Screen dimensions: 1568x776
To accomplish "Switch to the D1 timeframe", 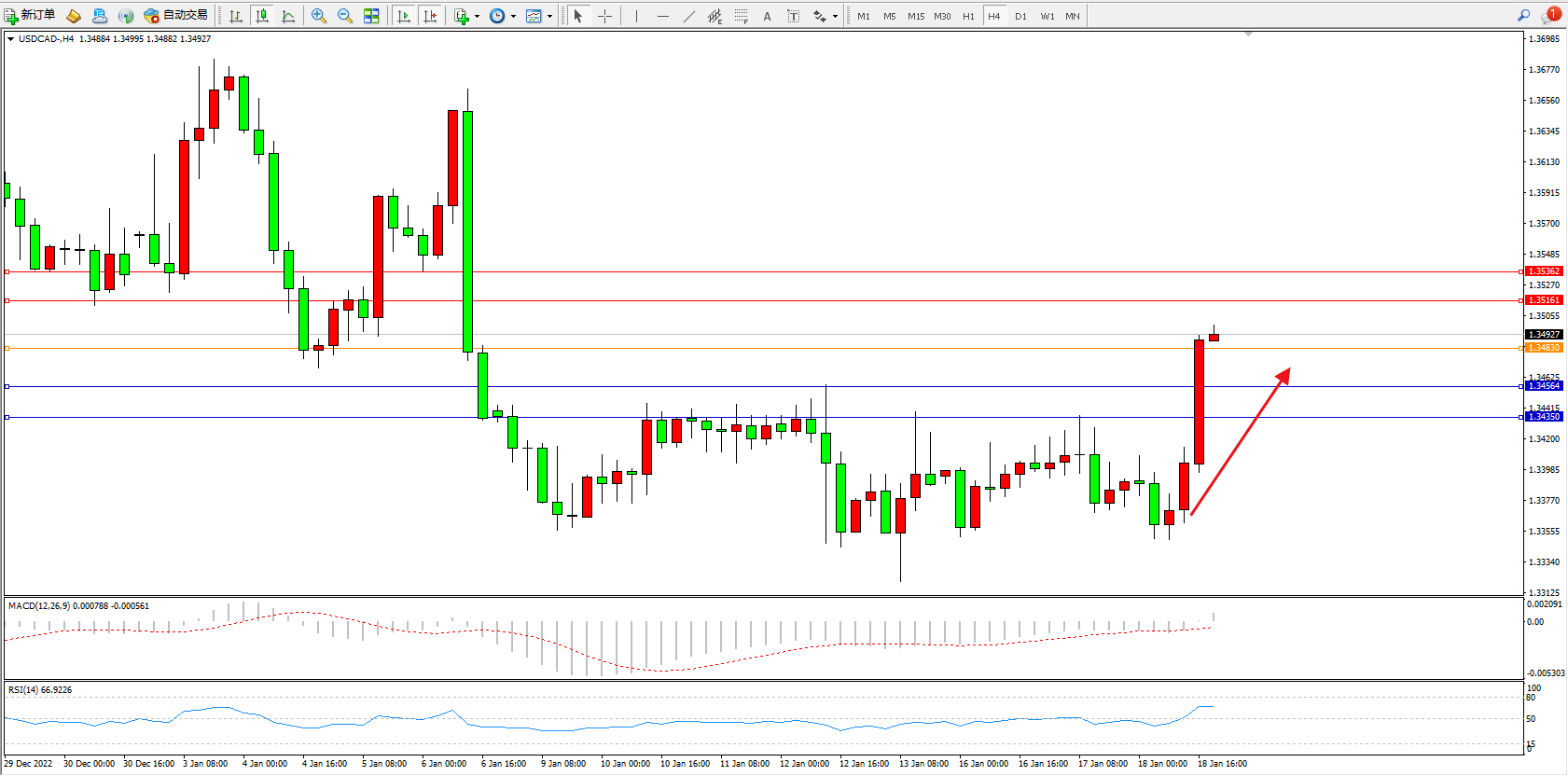I will coord(1020,16).
